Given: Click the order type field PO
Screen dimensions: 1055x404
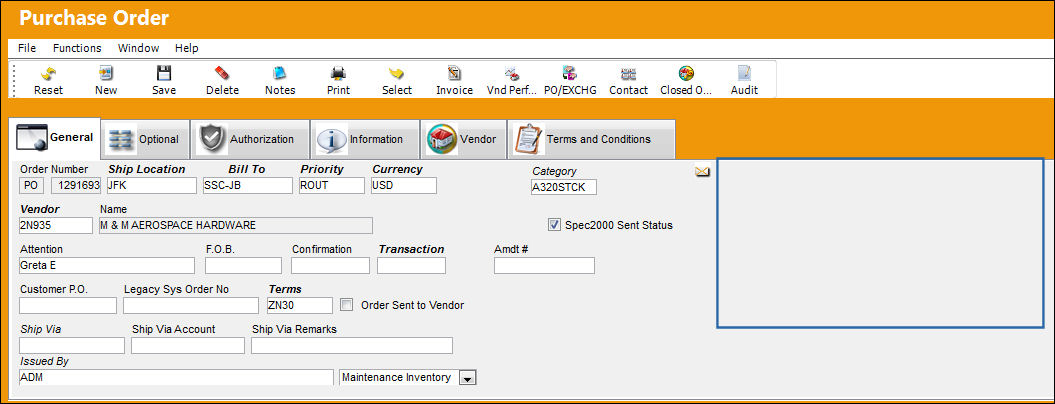Looking at the screenshot, I should coord(31,186).
